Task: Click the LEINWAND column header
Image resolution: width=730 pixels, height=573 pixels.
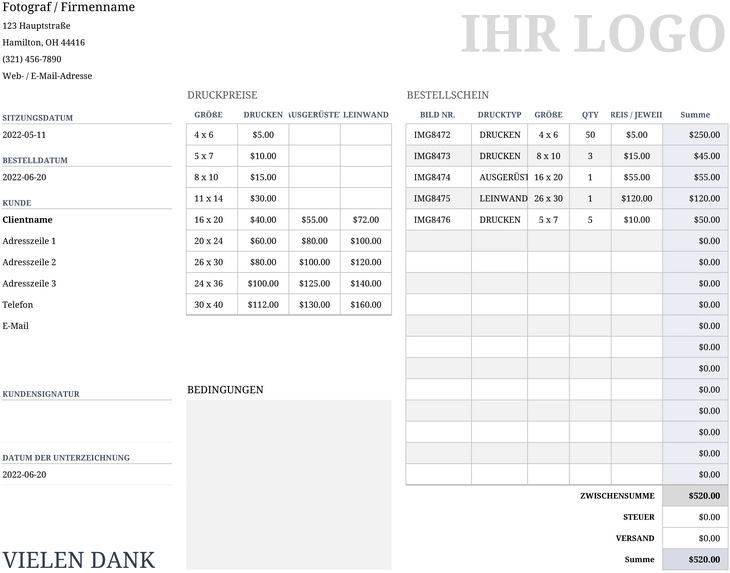Action: pyautogui.click(x=366, y=115)
